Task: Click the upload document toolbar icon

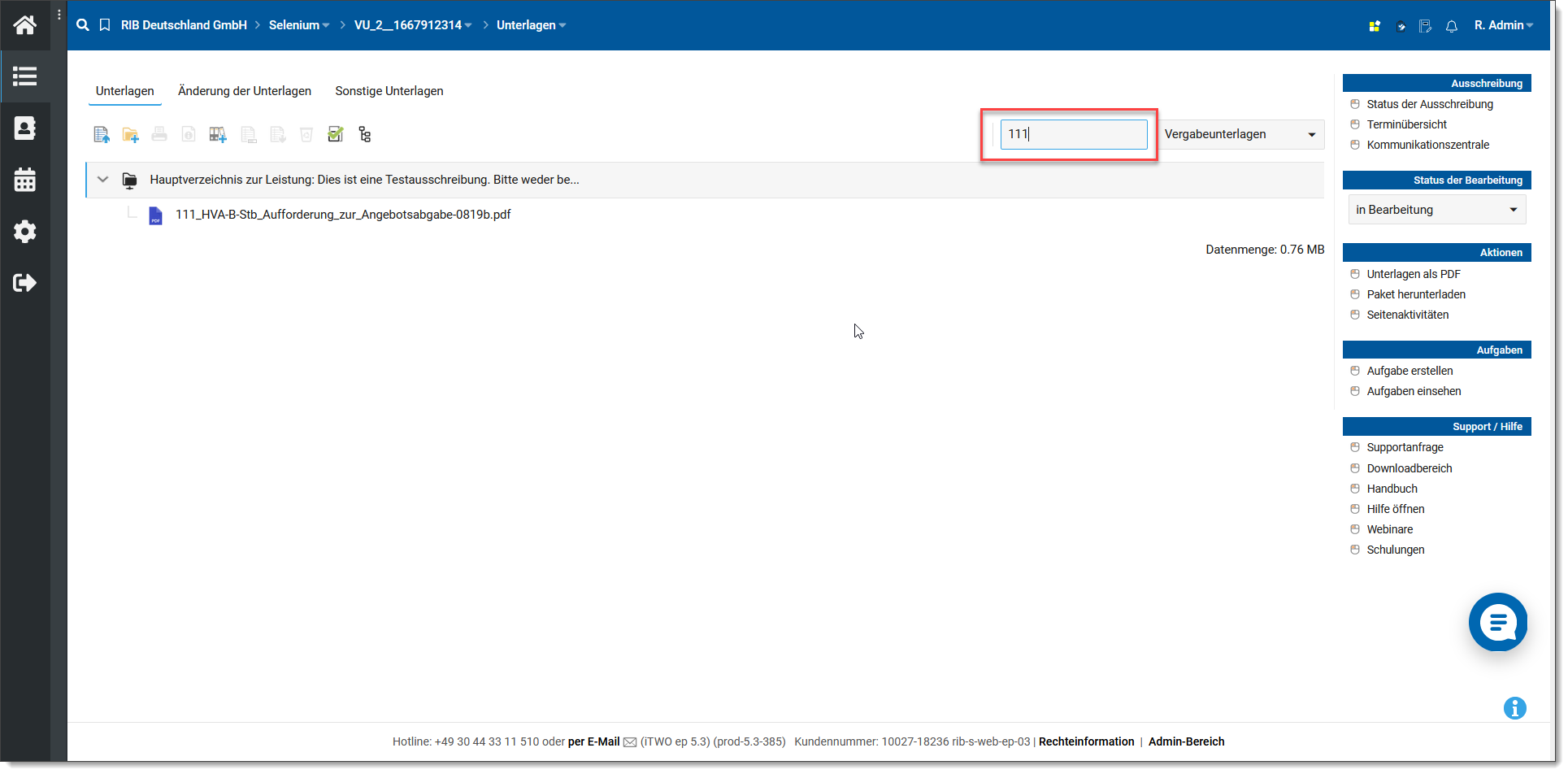Action: click(102, 135)
